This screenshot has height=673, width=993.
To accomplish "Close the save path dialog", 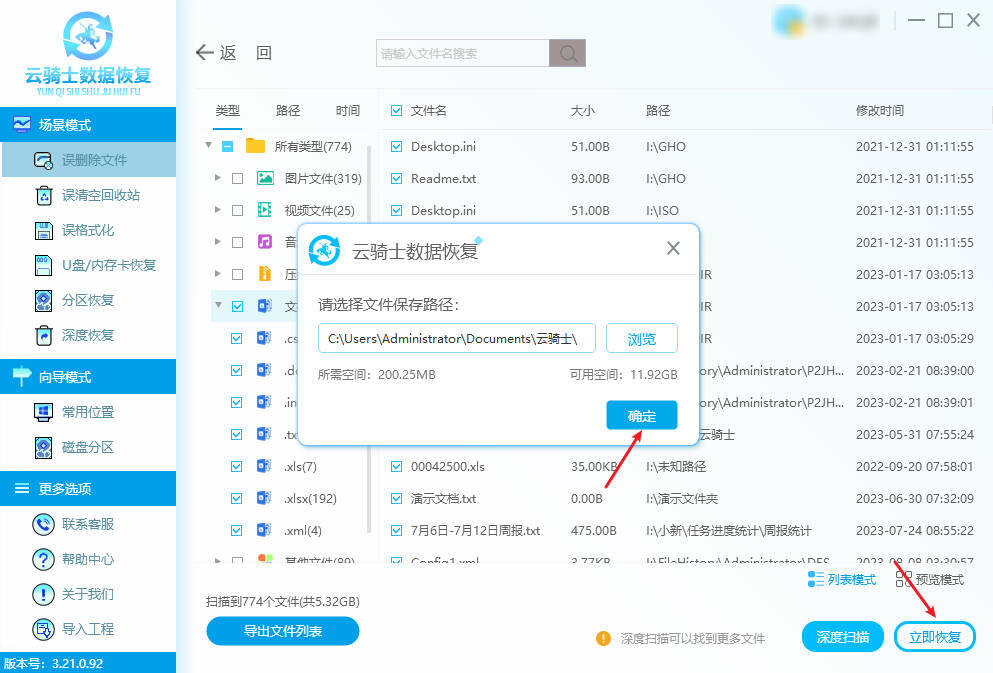I will 673,248.
